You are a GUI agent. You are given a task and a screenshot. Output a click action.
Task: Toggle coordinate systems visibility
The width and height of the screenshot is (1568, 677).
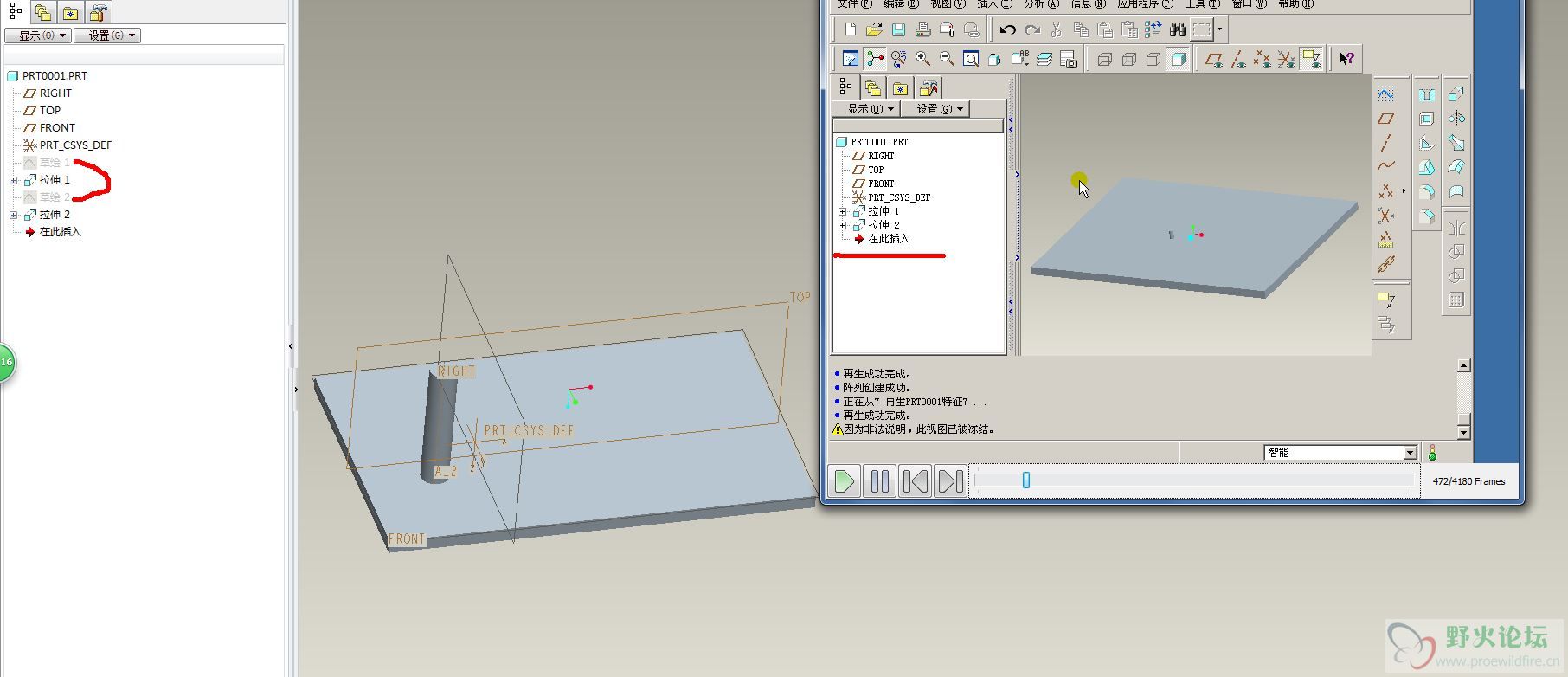coord(1287,59)
